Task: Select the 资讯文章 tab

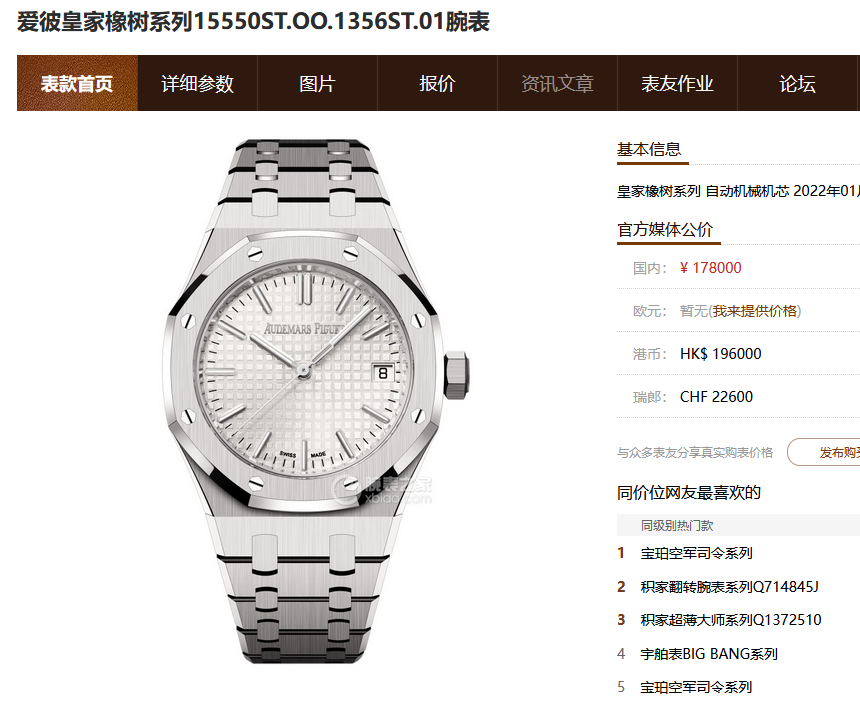Action: (557, 83)
